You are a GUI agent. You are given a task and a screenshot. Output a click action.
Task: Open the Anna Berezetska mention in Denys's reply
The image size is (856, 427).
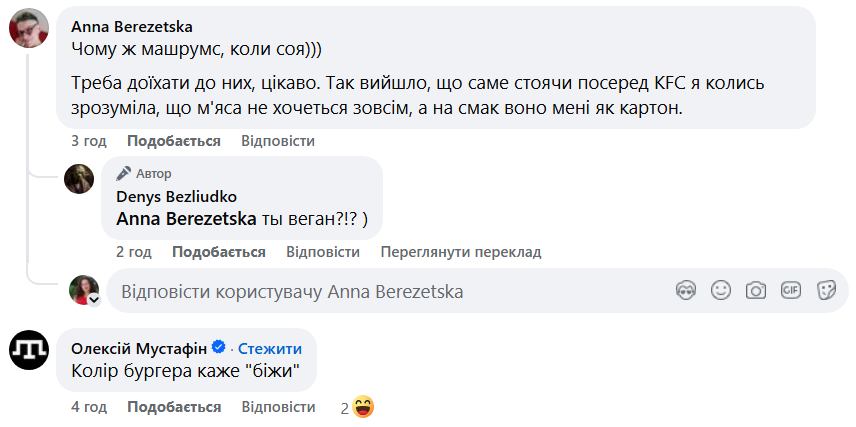point(187,218)
